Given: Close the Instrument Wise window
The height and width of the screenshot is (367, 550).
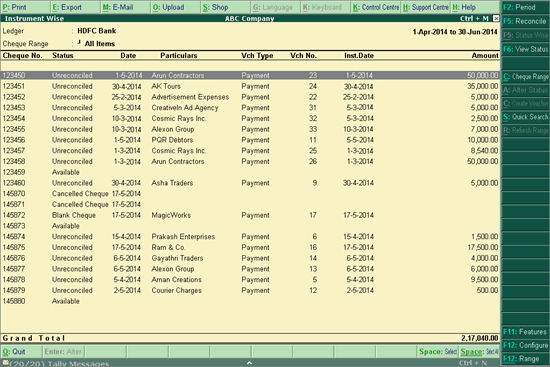Looking at the screenshot, I should (496, 18).
